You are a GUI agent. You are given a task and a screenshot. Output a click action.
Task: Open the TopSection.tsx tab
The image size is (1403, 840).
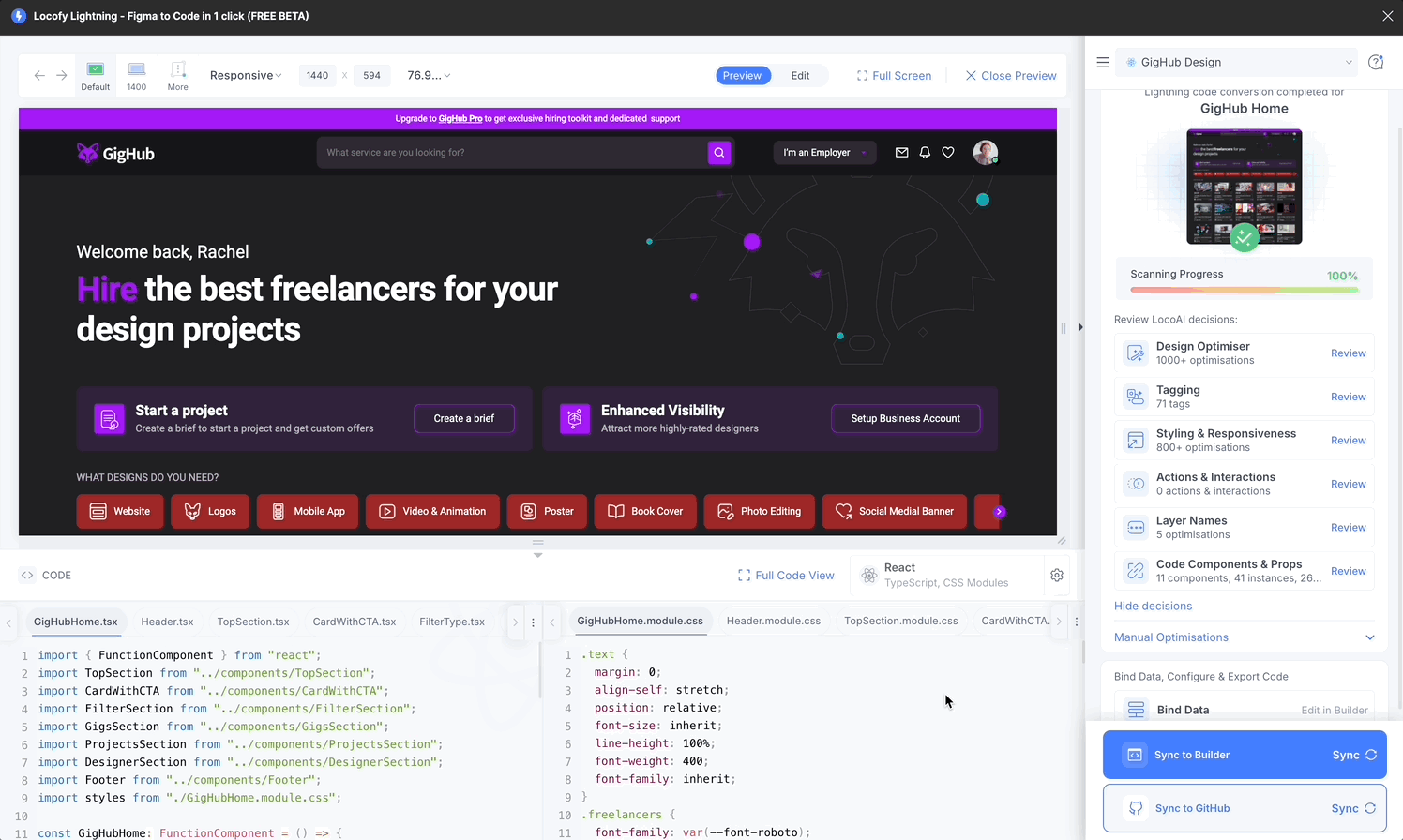253,622
